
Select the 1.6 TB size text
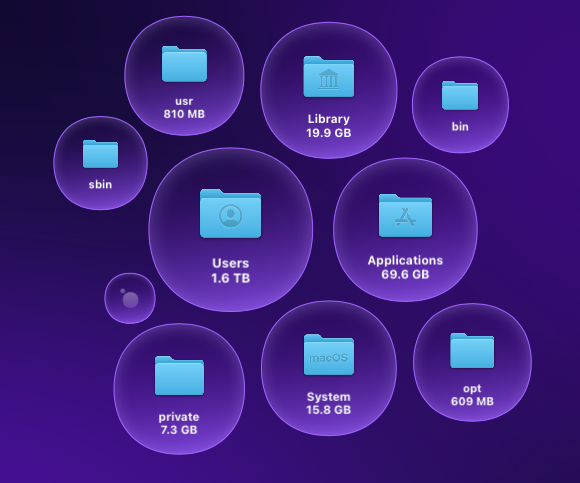pos(230,278)
